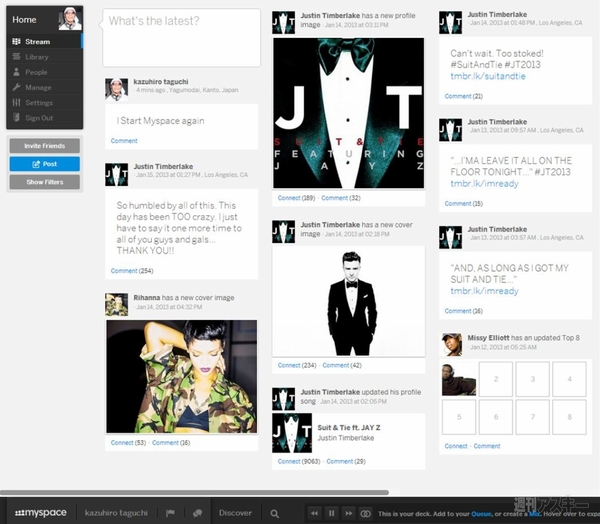This screenshot has width=600, height=524.
Task: Open Discover in the bottom bar
Action: (235, 513)
